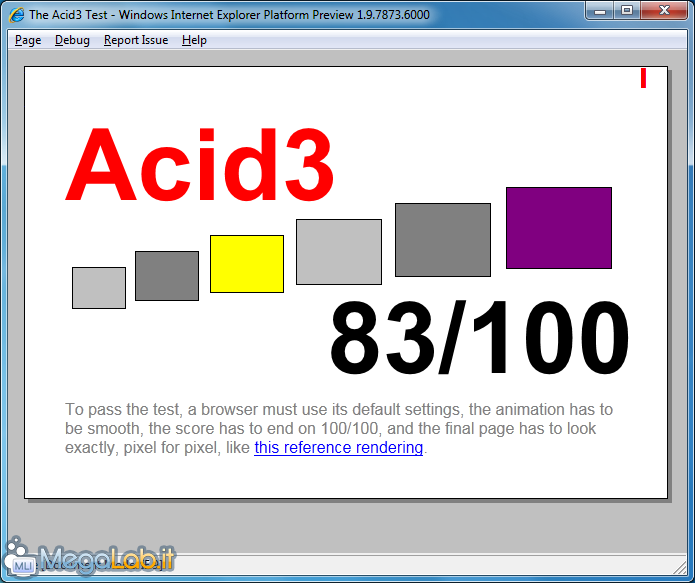Follow the 'this reference rendering' link
Screen dimensions: 695x583
pos(339,447)
